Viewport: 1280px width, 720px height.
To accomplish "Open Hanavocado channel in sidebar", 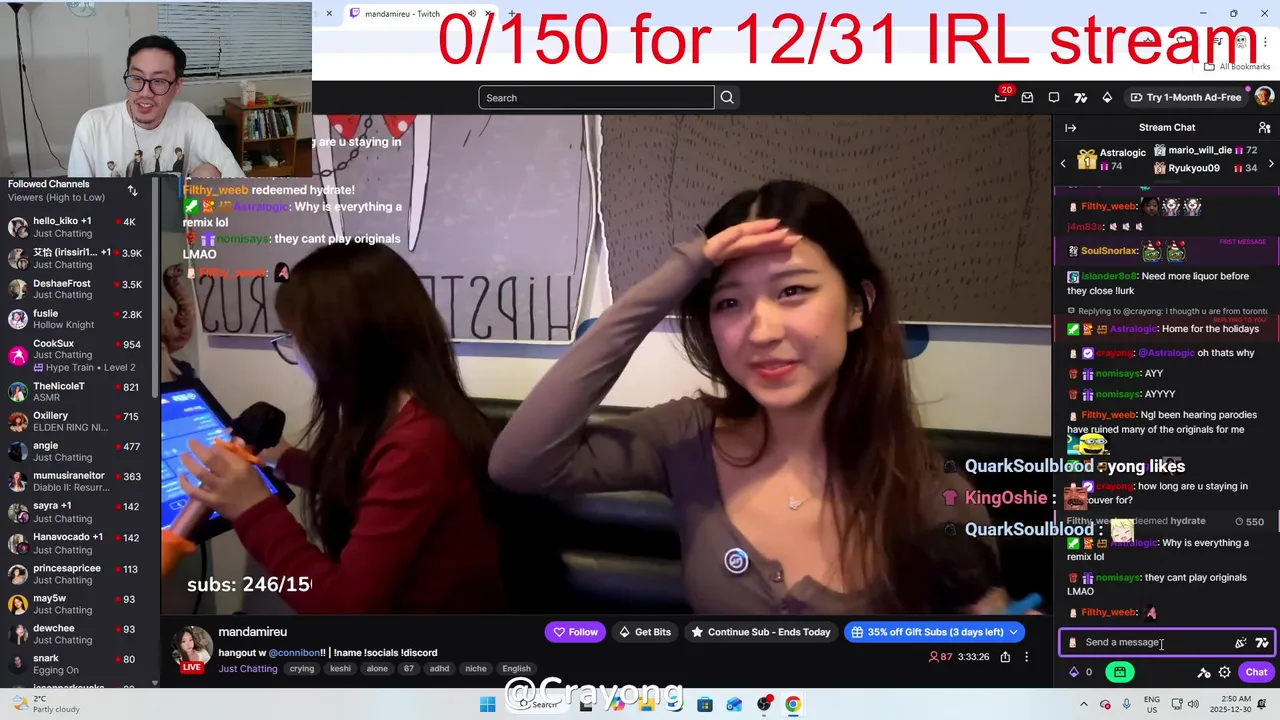I will click(x=80, y=543).
